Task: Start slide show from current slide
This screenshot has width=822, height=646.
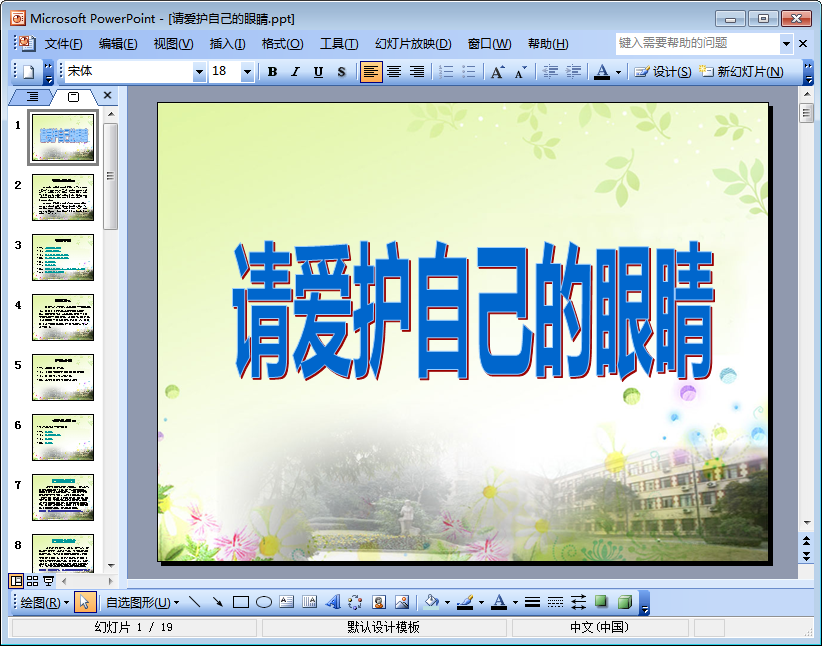Action: click(x=49, y=581)
